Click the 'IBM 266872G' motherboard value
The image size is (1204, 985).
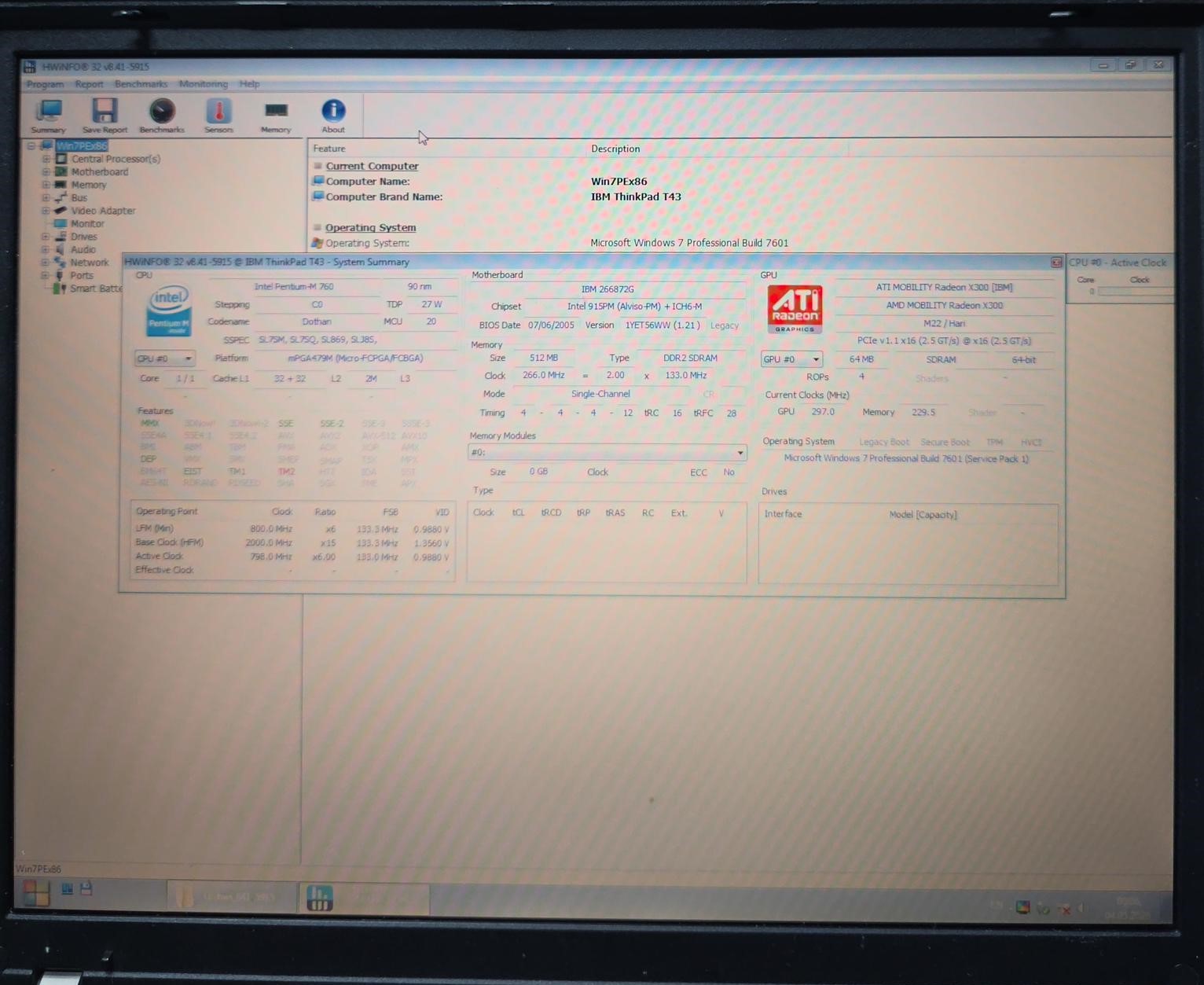point(607,289)
